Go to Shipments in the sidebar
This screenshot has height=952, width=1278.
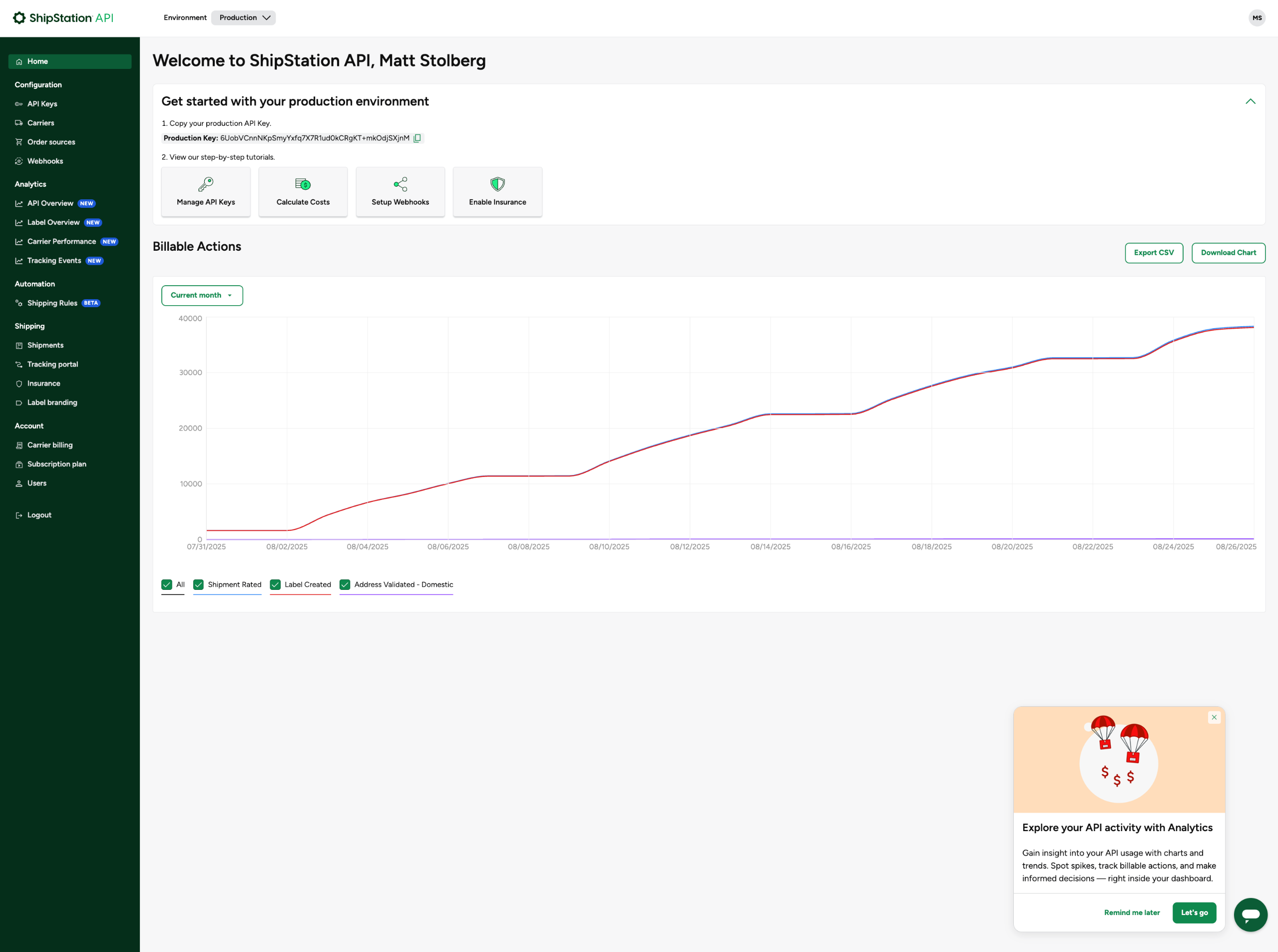45,345
